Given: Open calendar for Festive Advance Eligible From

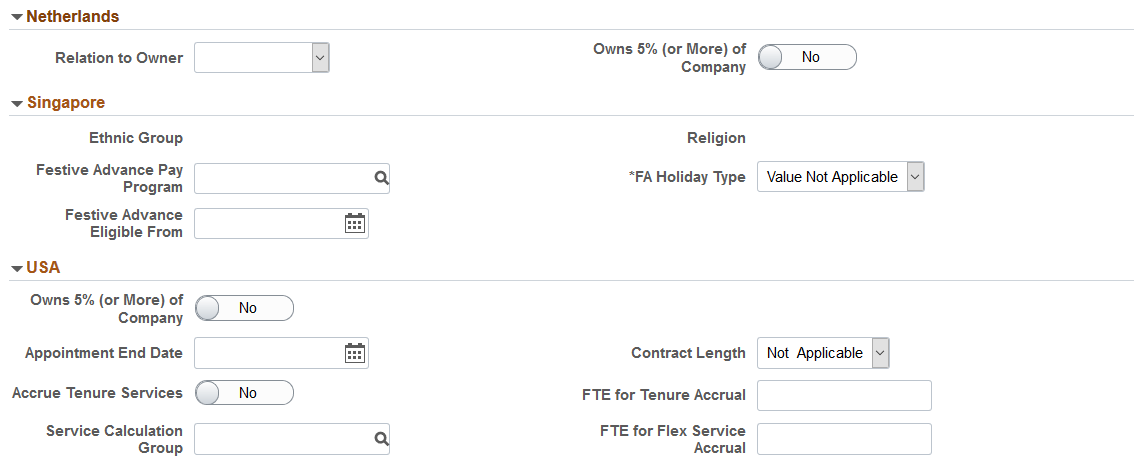Looking at the screenshot, I should pos(355,223).
